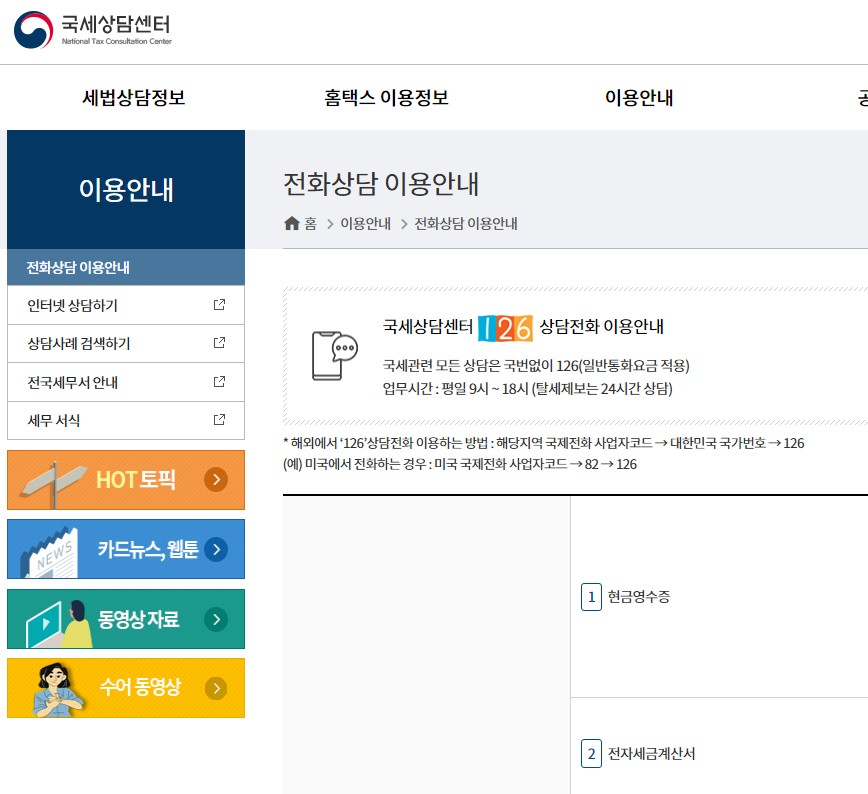Select item 1 현금영수증
Screen dimensions: 868x794
626,597
